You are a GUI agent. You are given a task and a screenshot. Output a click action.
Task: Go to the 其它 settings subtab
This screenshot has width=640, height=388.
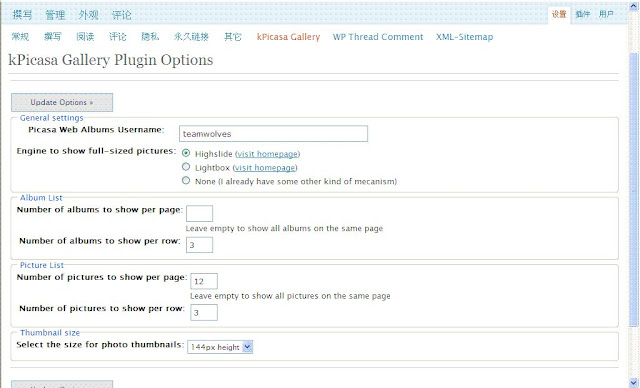233,37
